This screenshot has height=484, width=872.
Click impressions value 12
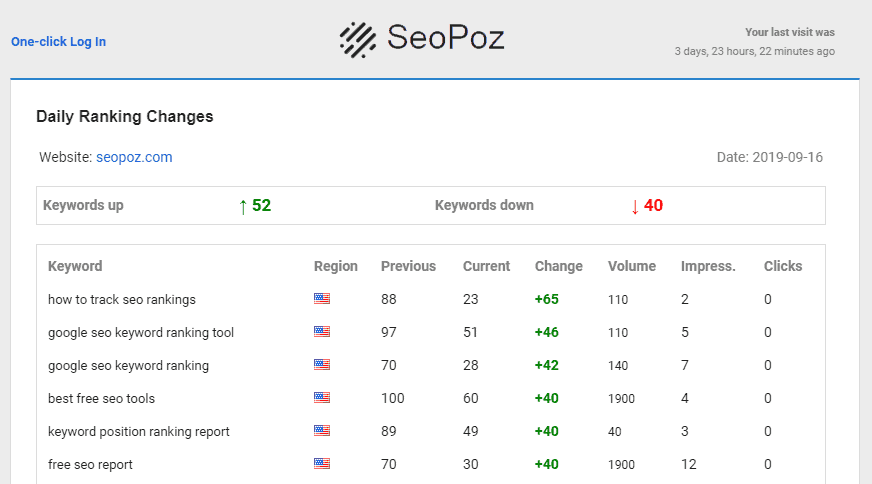[688, 464]
